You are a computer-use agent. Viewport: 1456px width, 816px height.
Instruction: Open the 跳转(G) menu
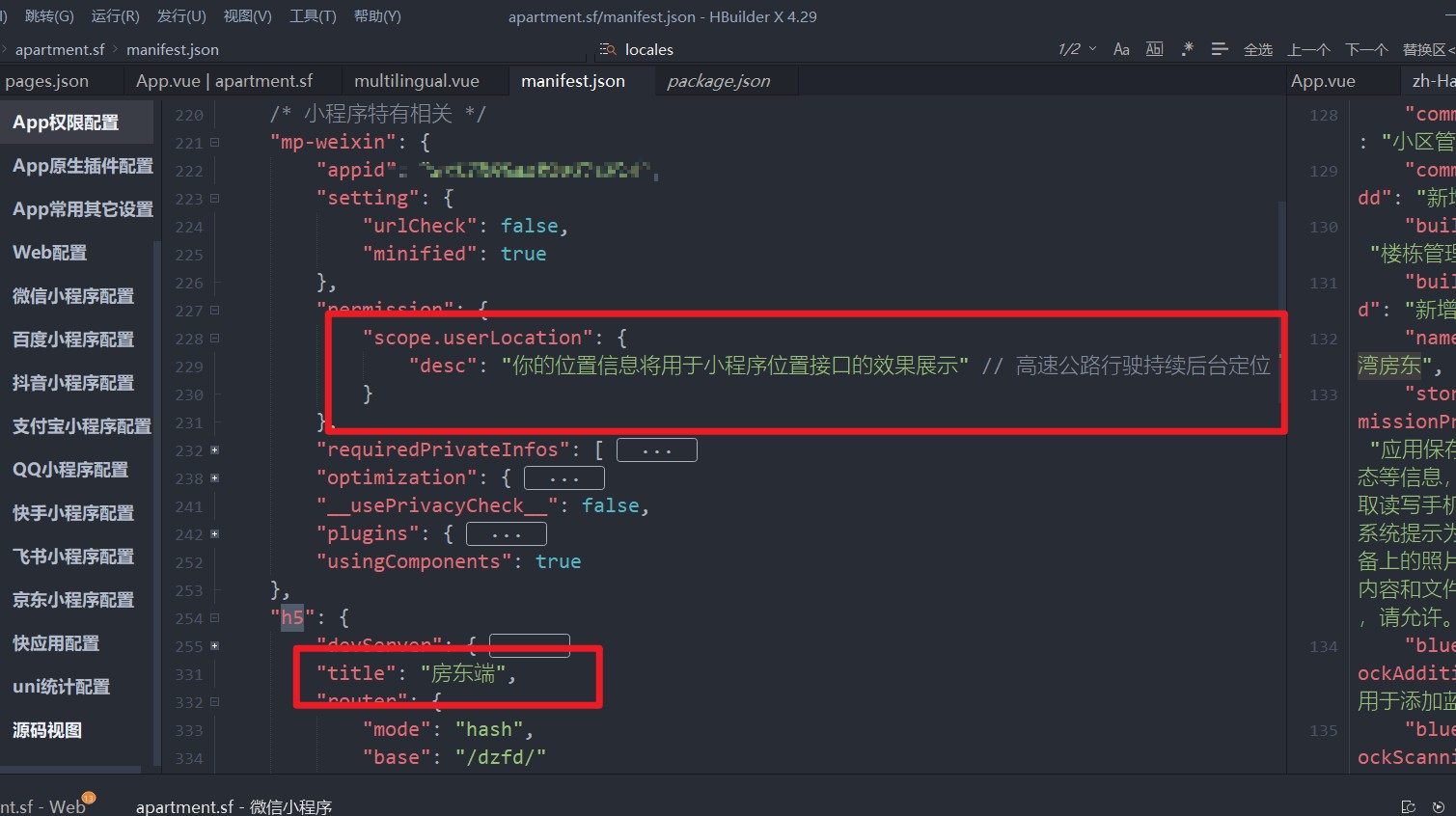[x=49, y=16]
